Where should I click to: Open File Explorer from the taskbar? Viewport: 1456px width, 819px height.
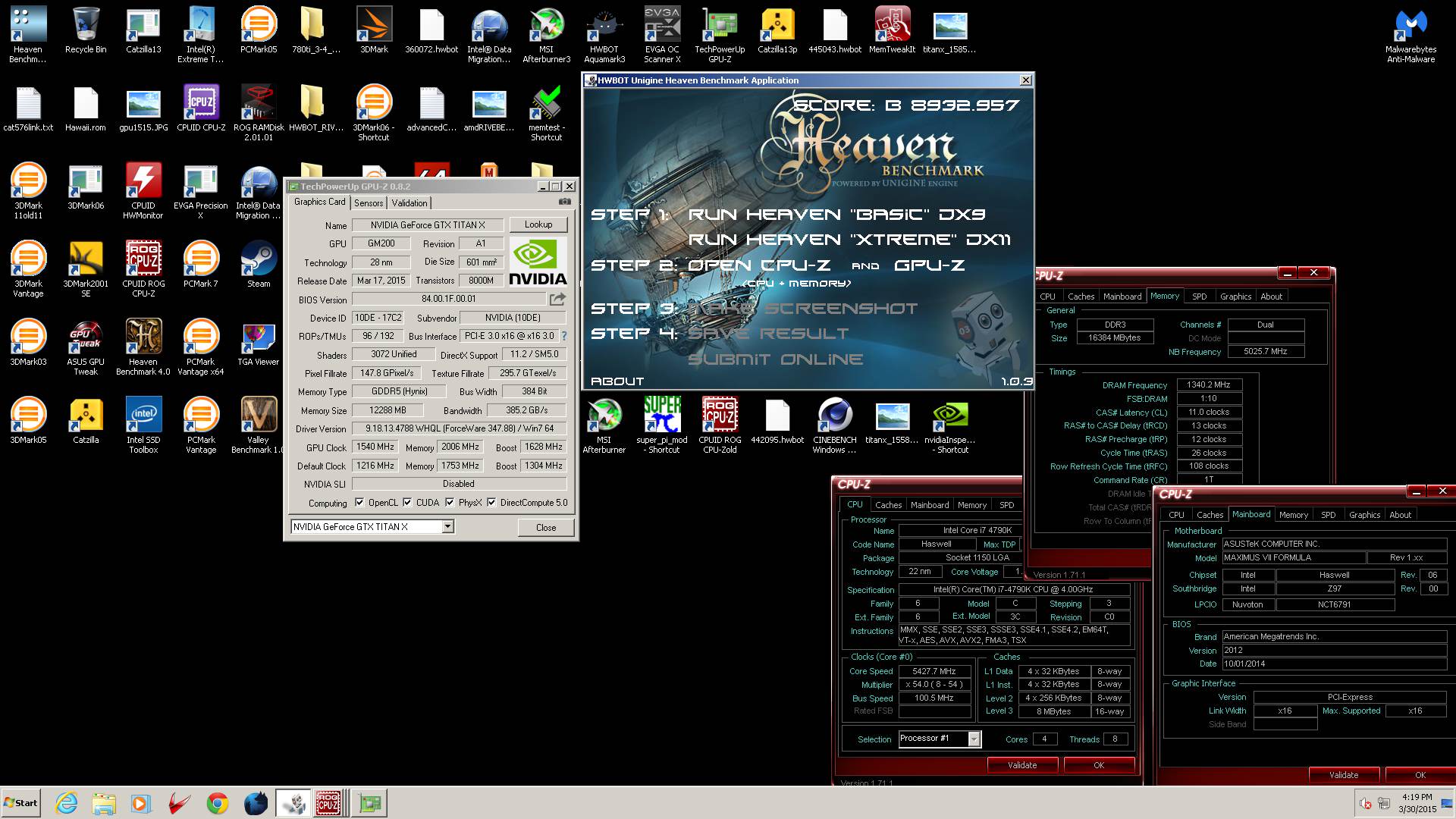(x=104, y=803)
